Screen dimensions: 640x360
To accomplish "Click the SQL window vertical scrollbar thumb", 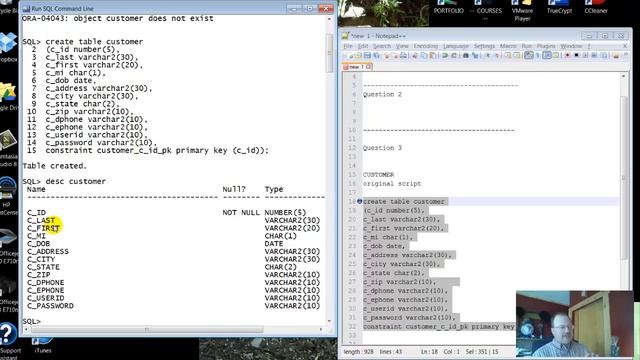I will point(329,53).
